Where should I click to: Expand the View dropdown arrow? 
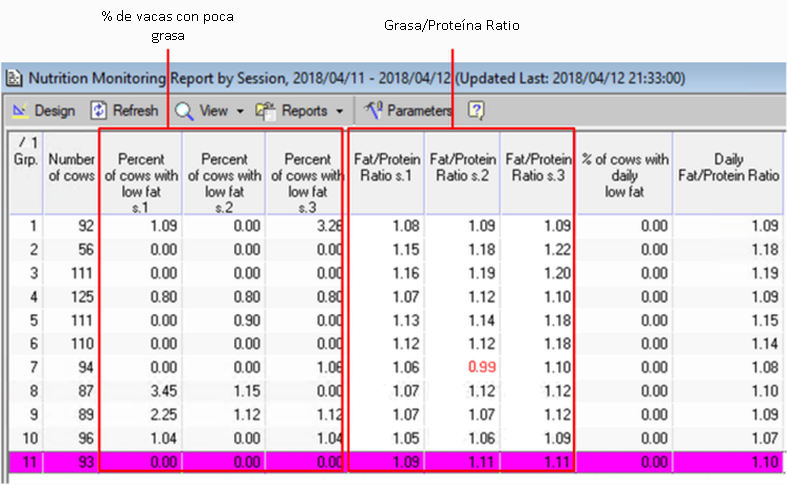pyautogui.click(x=240, y=111)
